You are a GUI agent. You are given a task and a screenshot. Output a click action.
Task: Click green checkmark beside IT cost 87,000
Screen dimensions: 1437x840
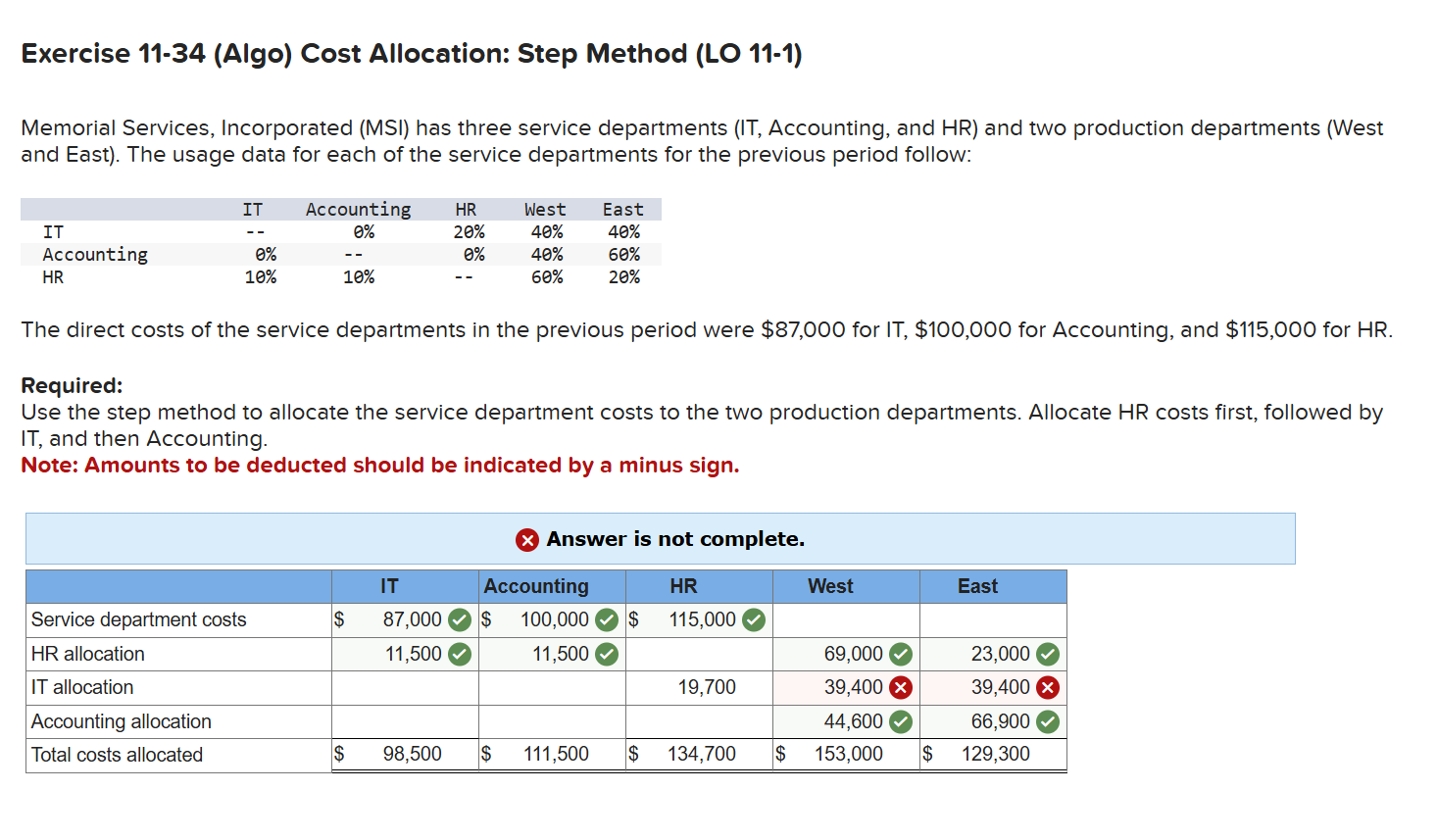tap(459, 619)
